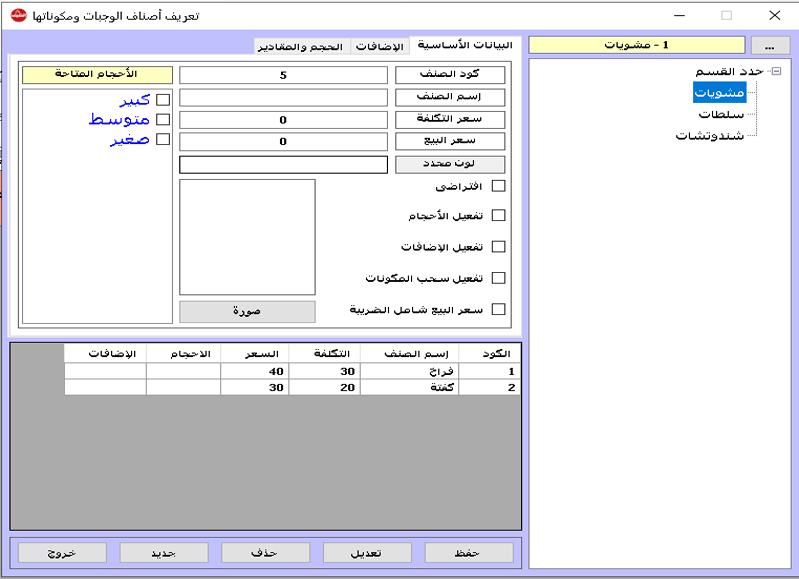Select شندوتشات in the section tree

pos(710,136)
